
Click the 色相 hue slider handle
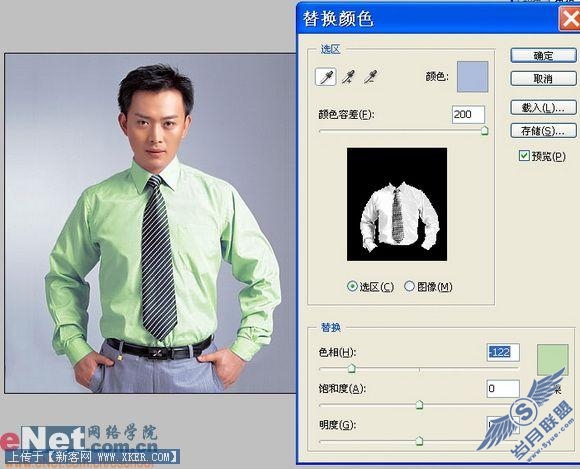click(x=351, y=368)
